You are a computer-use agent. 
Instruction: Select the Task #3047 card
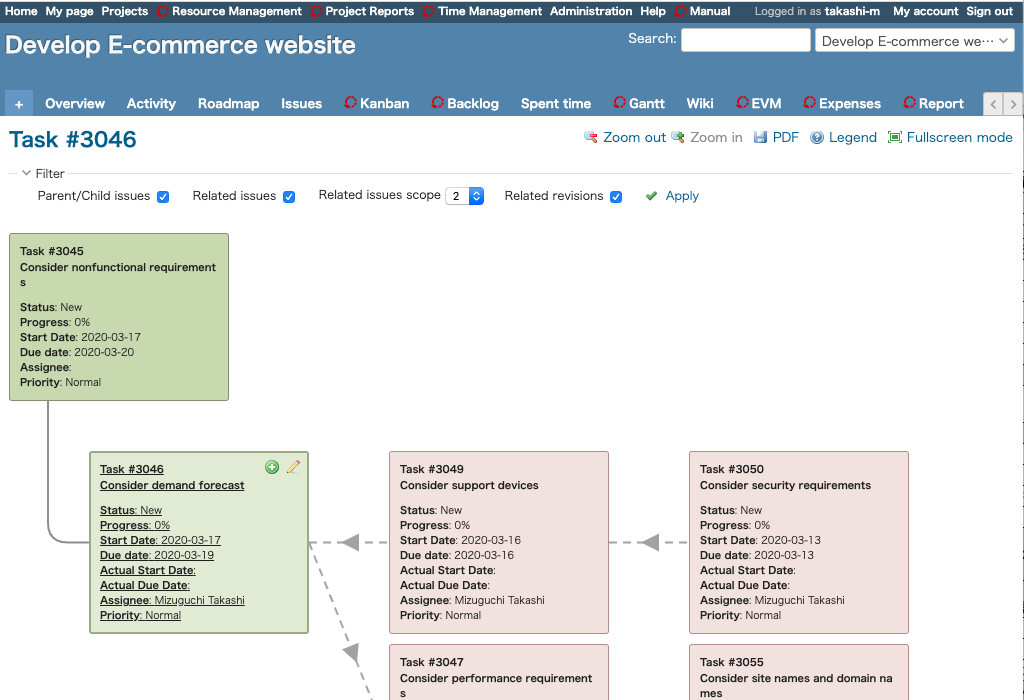pos(499,672)
